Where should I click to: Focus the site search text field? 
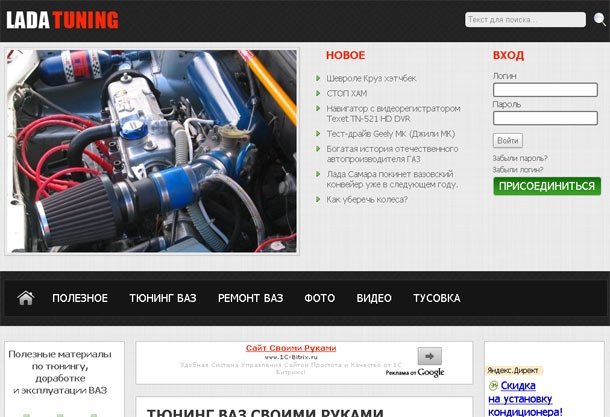[525, 20]
